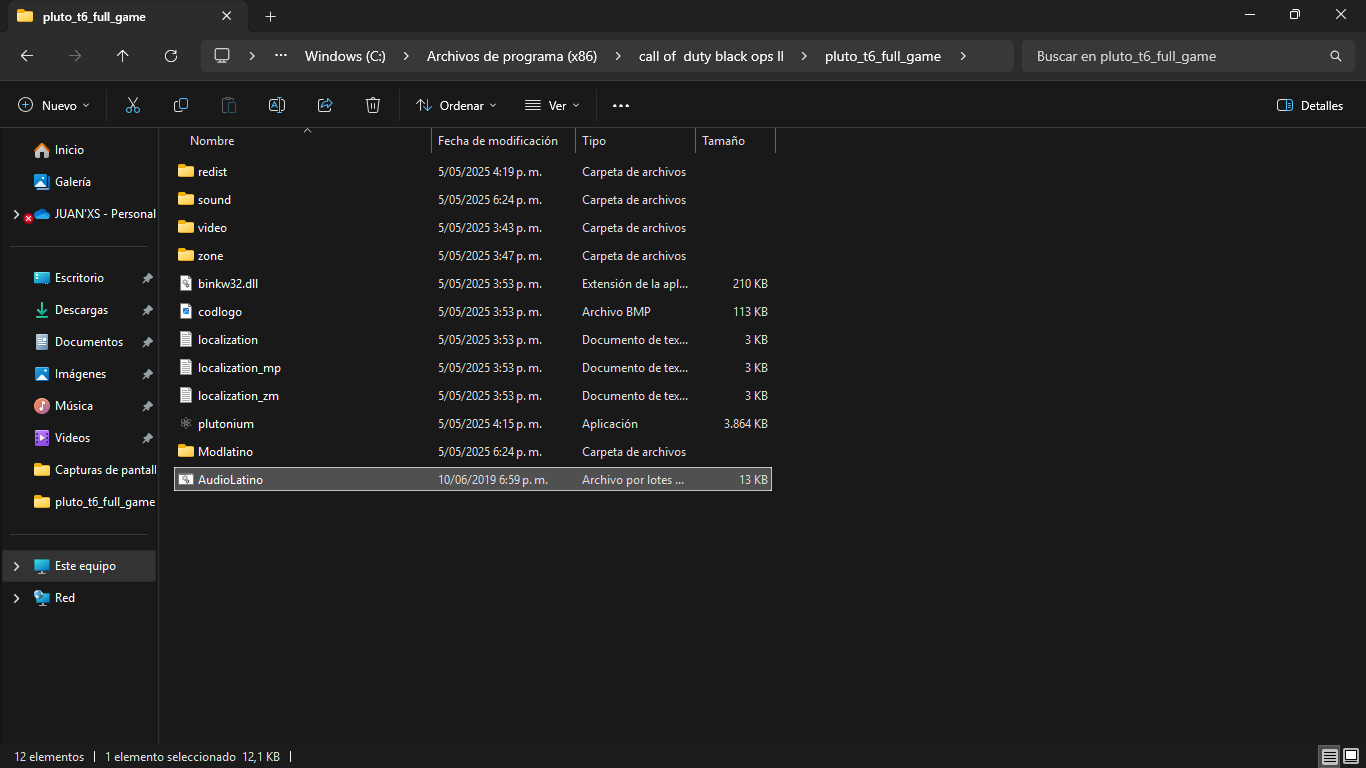Select the sound folder
The height and width of the screenshot is (768, 1366).
(473, 200)
